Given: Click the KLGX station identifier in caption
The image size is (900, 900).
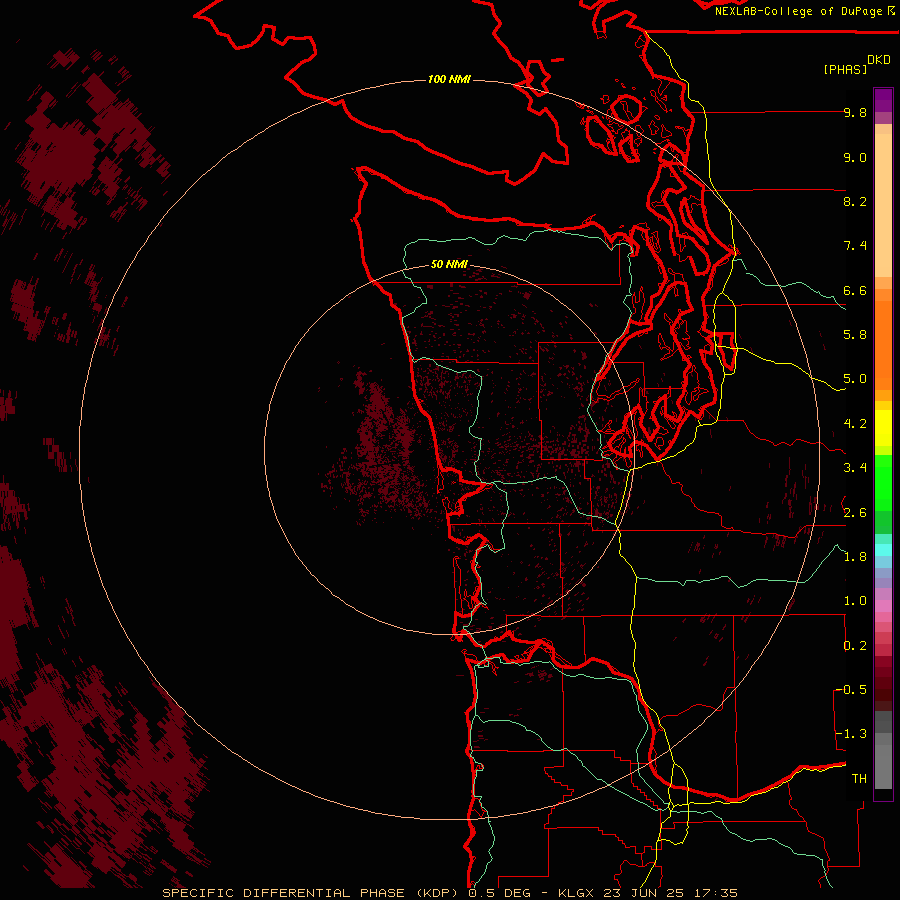Looking at the screenshot, I should (575, 893).
